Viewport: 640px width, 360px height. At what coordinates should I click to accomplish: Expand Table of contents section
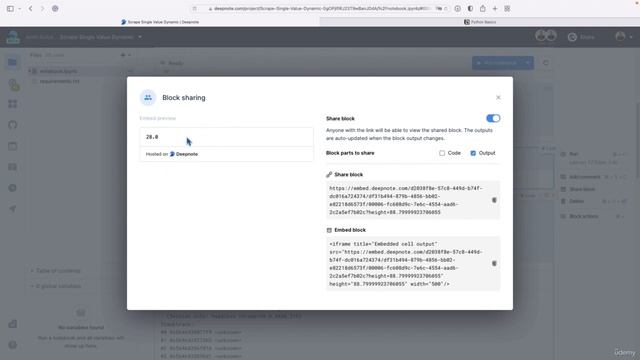coord(56,271)
